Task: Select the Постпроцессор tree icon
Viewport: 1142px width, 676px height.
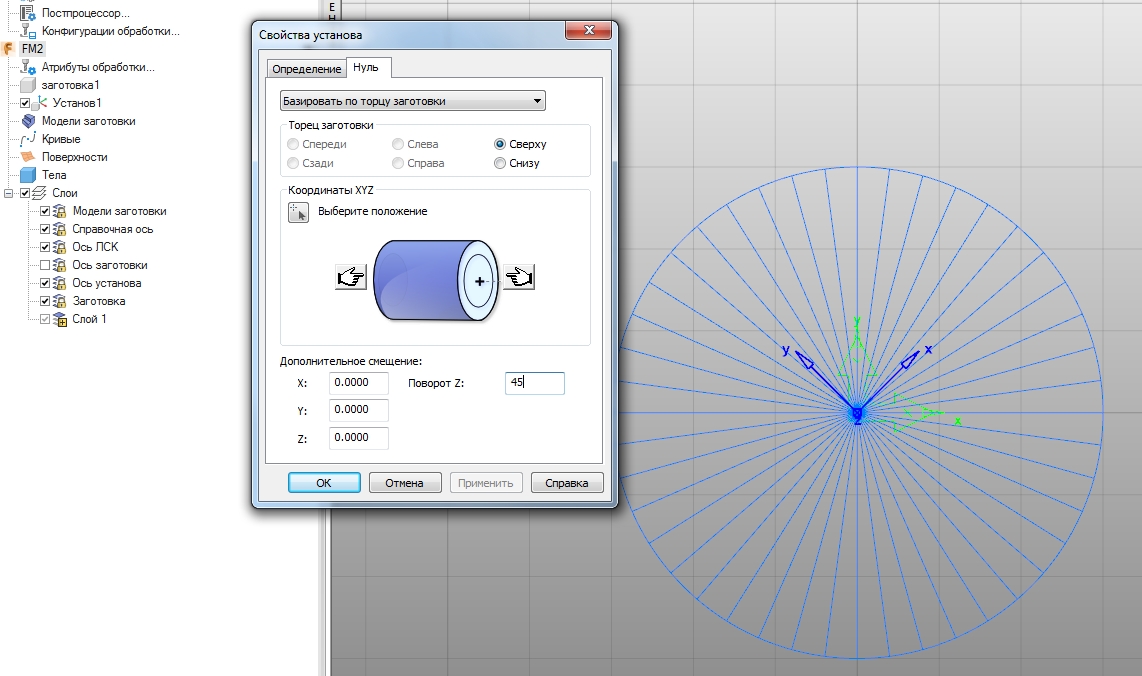Action: click(28, 13)
